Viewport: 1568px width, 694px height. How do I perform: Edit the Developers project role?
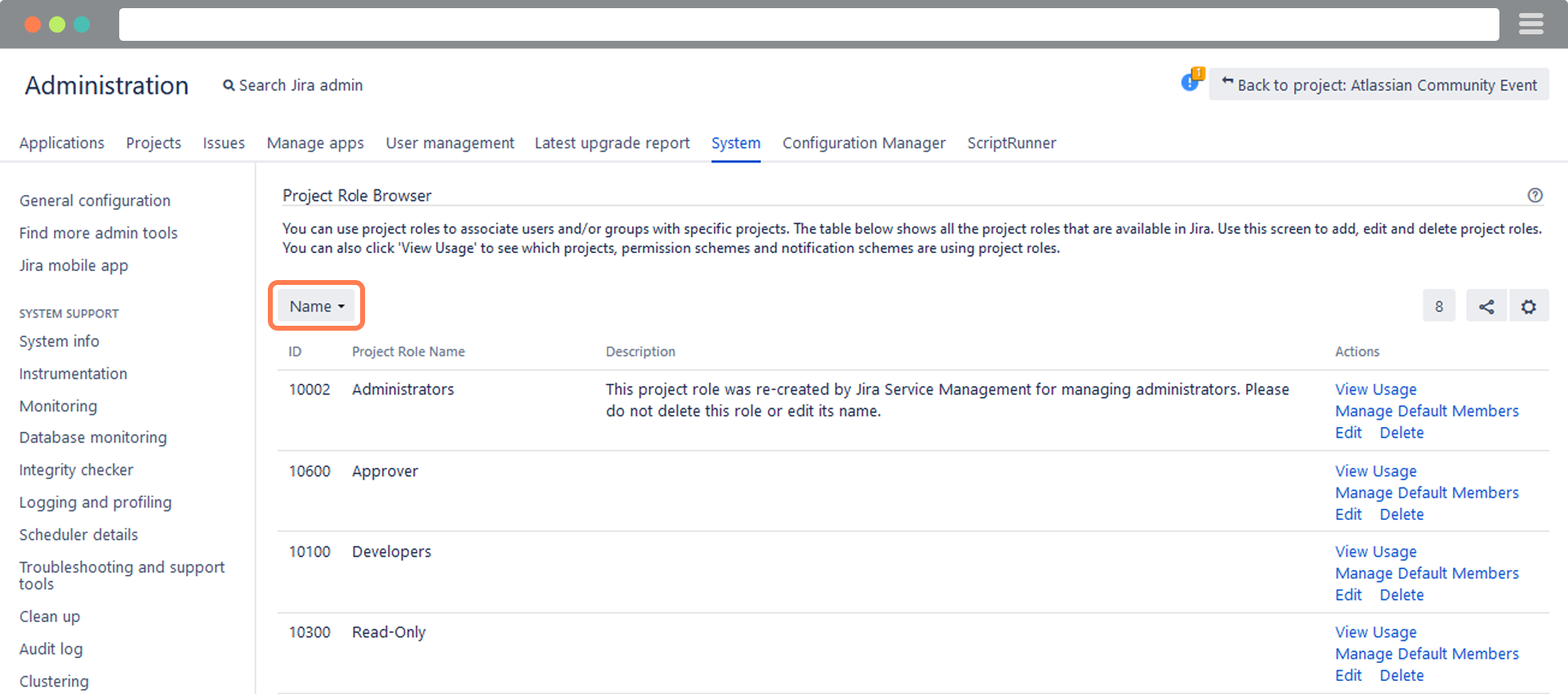(x=1347, y=595)
